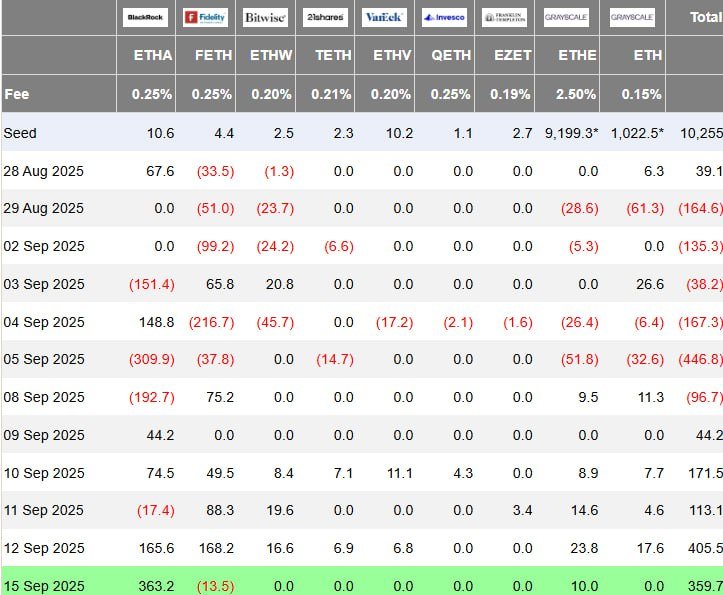Image resolution: width=723 pixels, height=595 pixels.
Task: Select the ETHE ticker header
Action: [578, 55]
